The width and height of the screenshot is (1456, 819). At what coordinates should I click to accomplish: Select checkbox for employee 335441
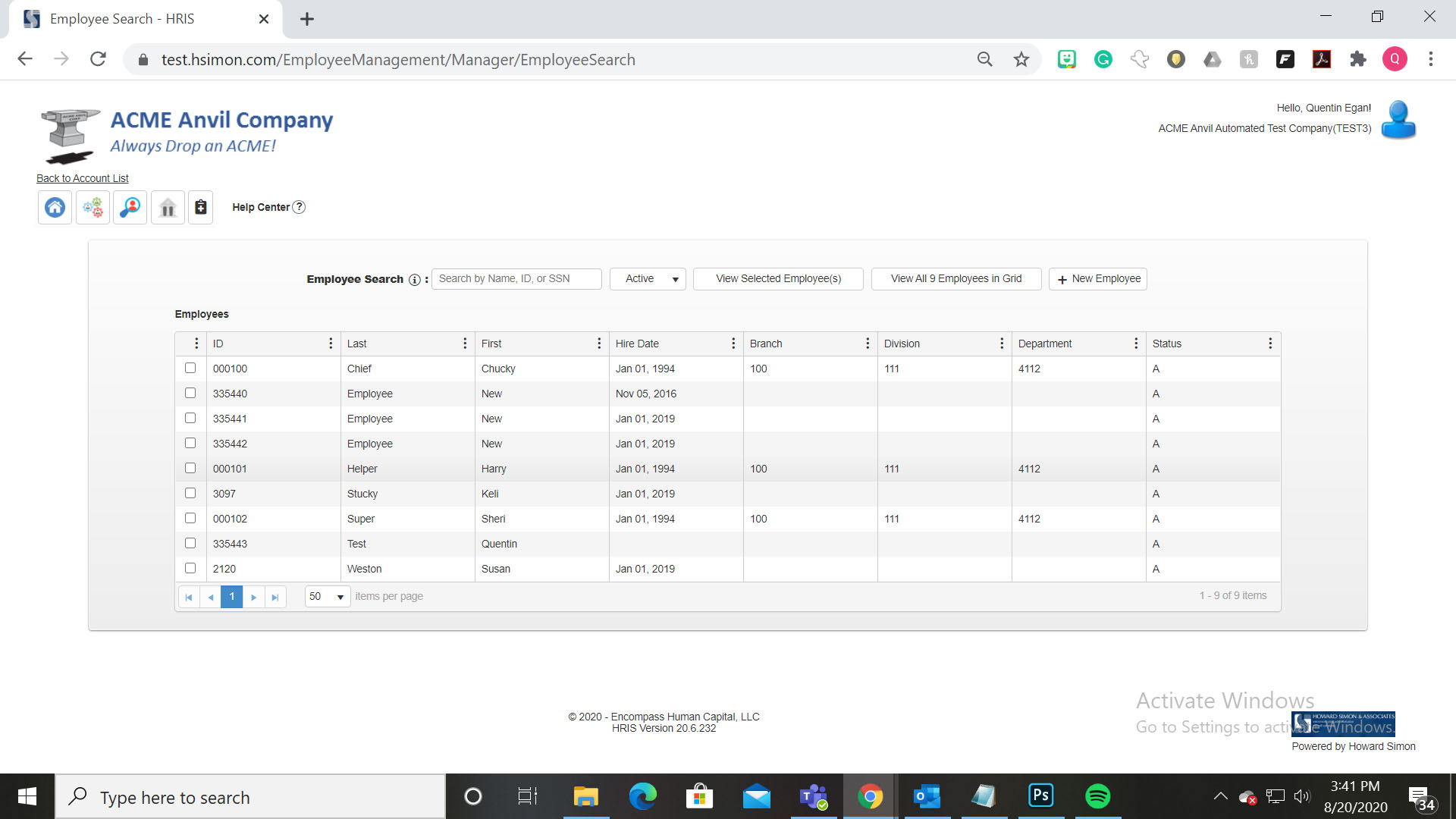[190, 418]
